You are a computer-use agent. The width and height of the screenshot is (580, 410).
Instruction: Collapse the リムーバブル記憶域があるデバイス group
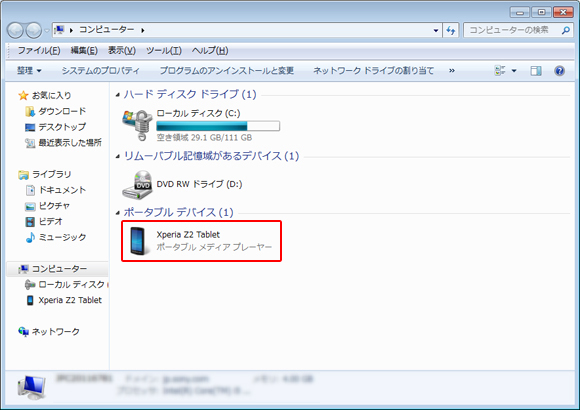point(118,157)
